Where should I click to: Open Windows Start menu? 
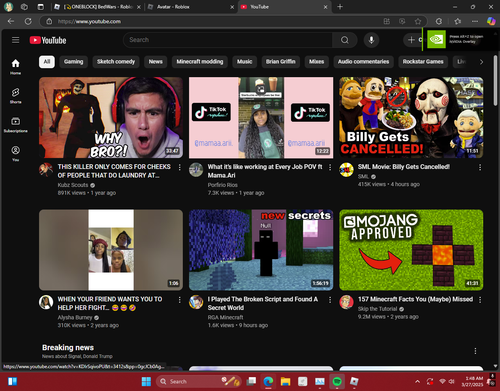[146, 381]
